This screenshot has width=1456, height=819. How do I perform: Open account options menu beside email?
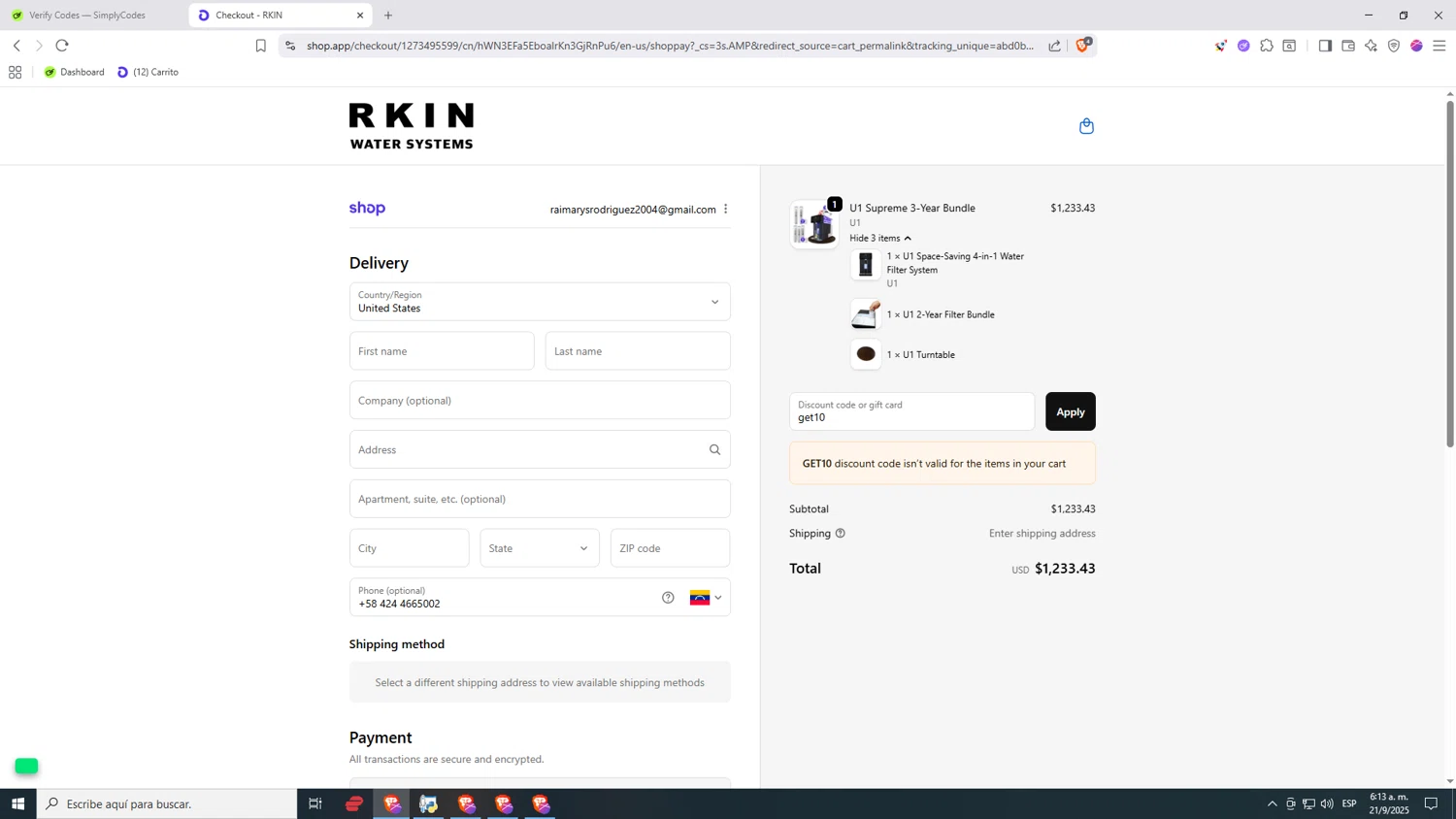point(725,210)
